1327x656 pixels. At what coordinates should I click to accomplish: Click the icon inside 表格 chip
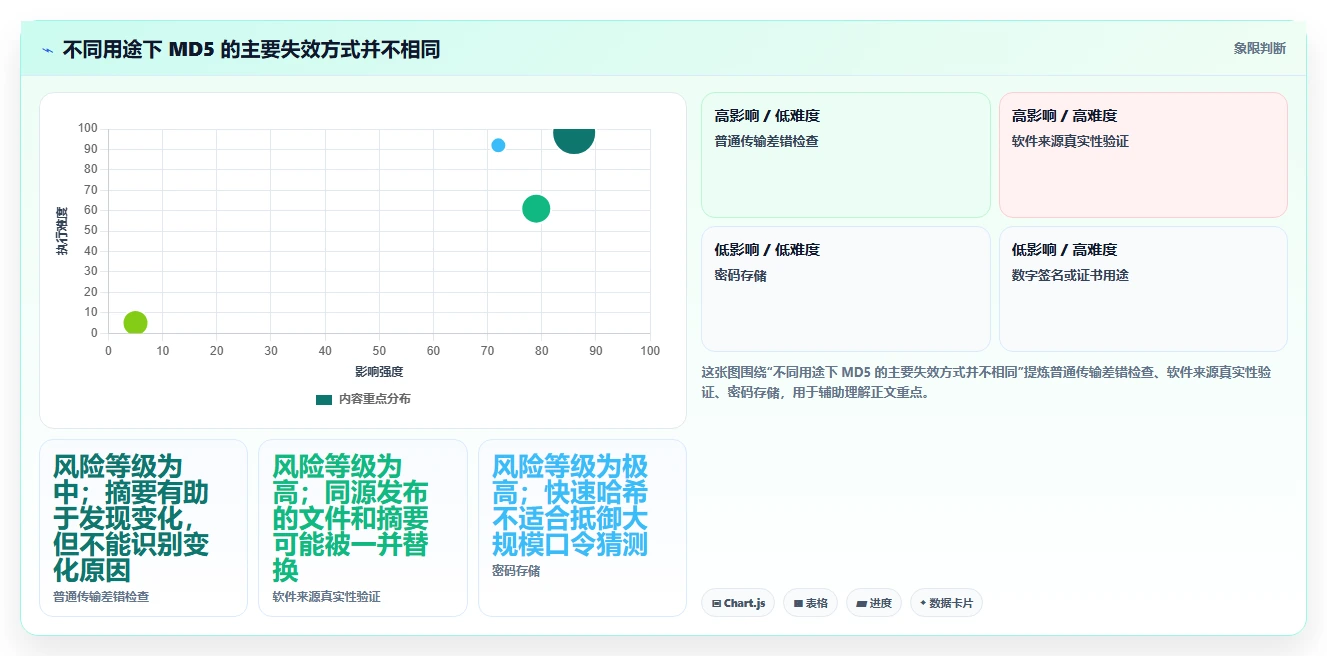pyautogui.click(x=798, y=604)
